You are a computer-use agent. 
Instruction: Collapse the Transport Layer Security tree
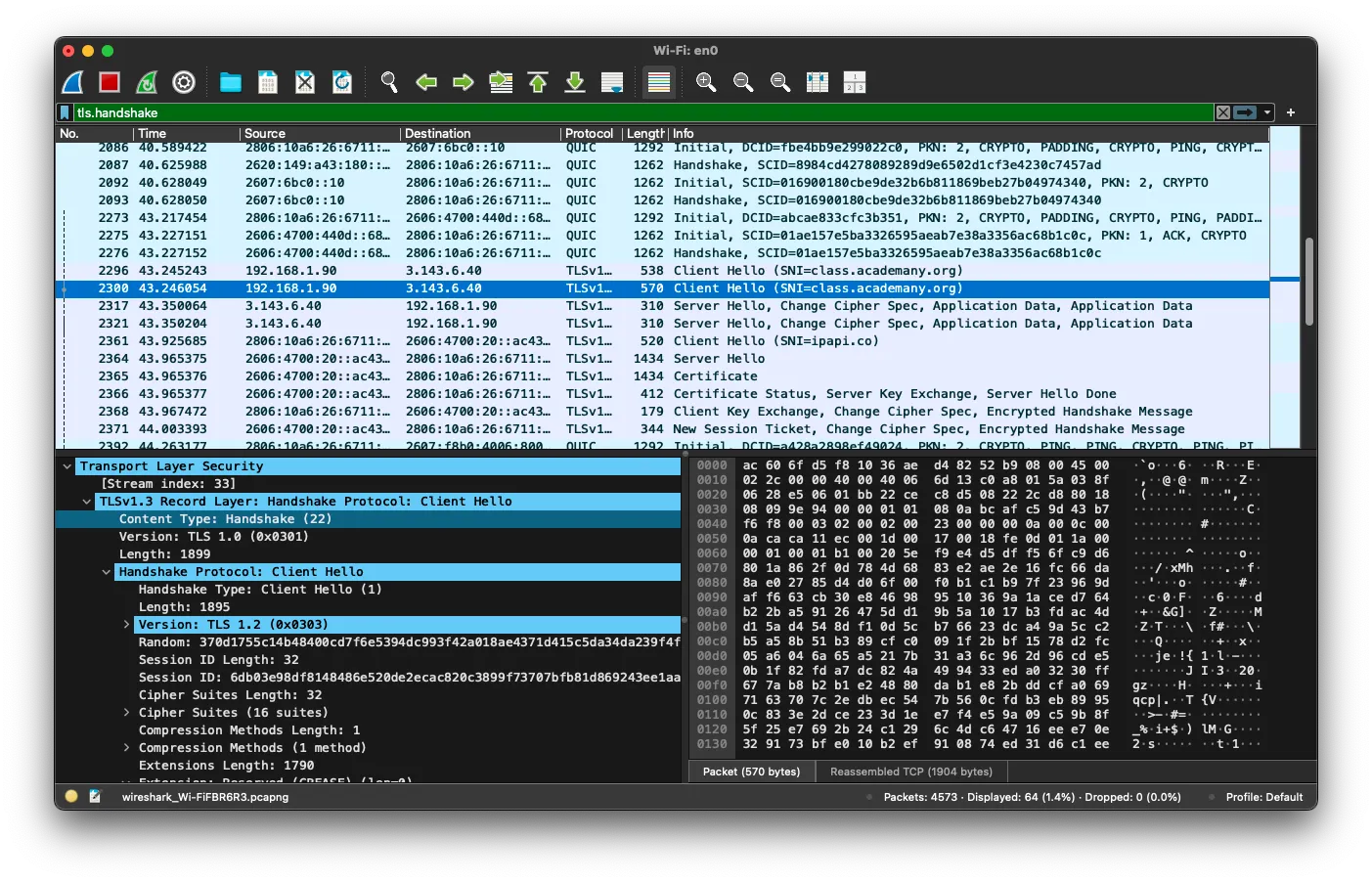[x=66, y=466]
